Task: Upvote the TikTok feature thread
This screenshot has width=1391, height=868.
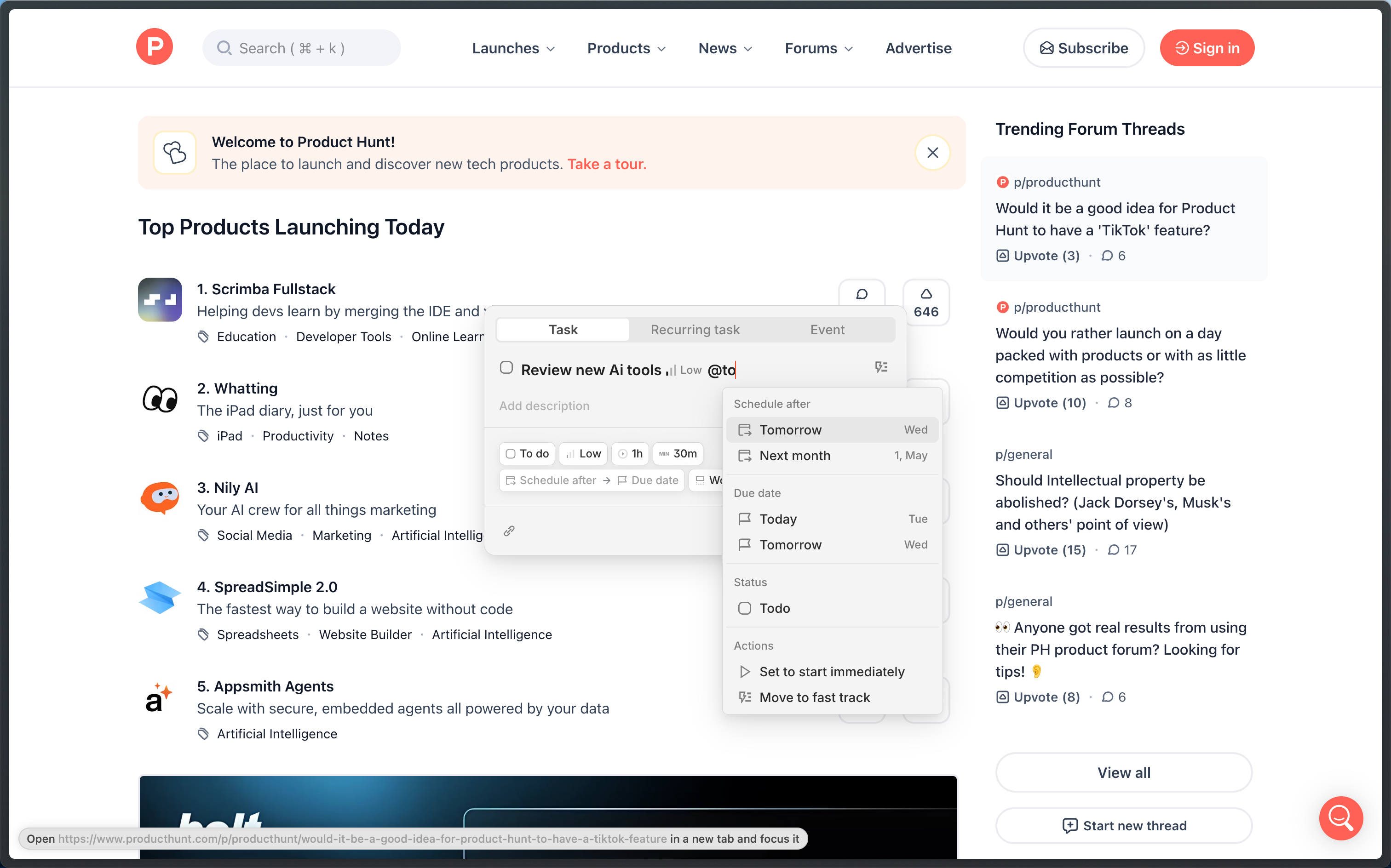Action: [x=1037, y=256]
